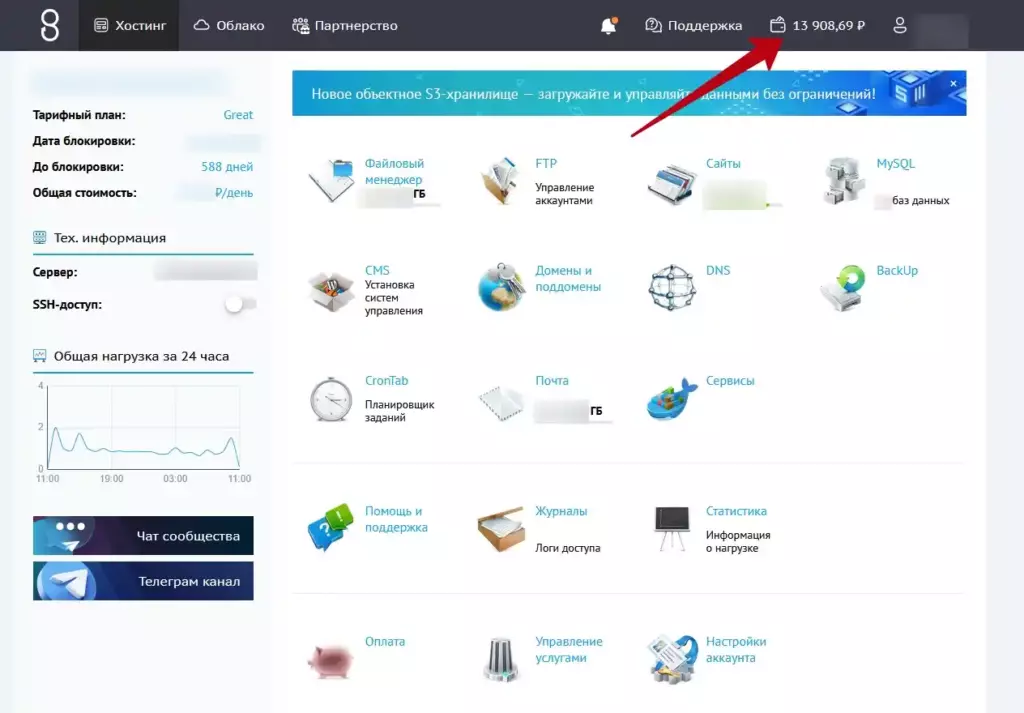Click the FTP folder icon
This screenshot has height=713, width=1024.
pyautogui.click(x=500, y=180)
